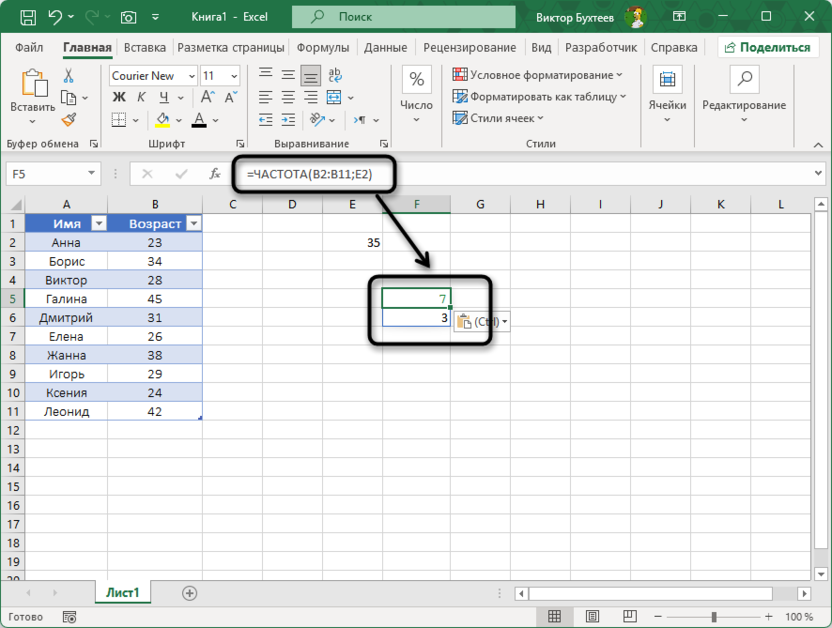Click the camera icon in title bar

[x=128, y=17]
